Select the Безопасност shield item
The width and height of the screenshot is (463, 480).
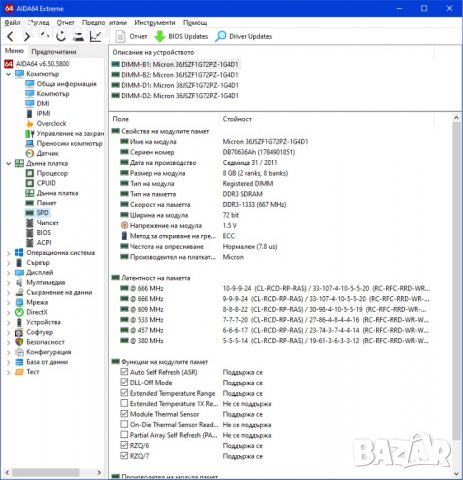pos(40,342)
